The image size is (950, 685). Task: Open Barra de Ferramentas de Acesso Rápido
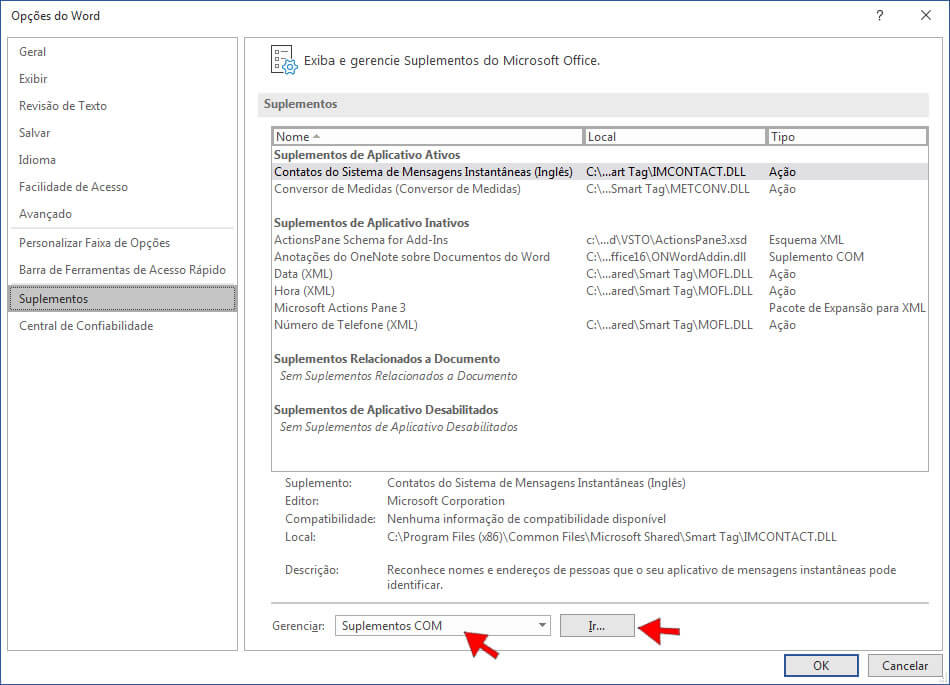coord(122,270)
